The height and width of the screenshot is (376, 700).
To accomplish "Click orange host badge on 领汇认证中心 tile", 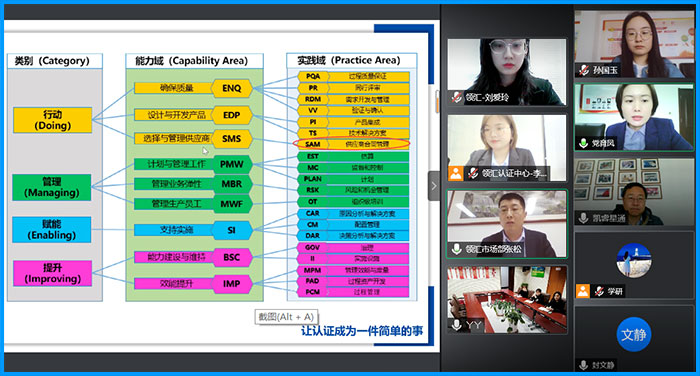I will click(x=456, y=173).
